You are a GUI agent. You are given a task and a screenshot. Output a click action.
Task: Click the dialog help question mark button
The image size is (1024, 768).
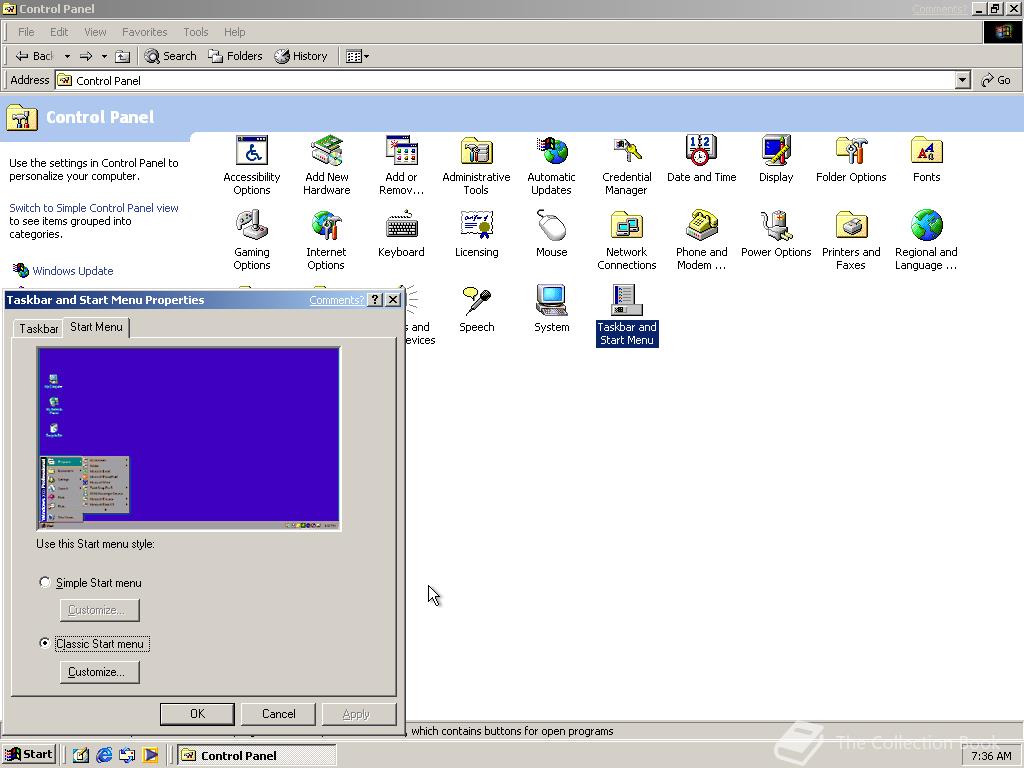[375, 300]
